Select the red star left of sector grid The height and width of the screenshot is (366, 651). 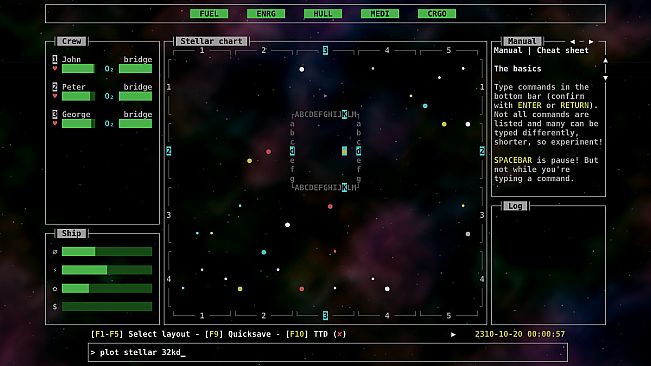click(x=269, y=152)
